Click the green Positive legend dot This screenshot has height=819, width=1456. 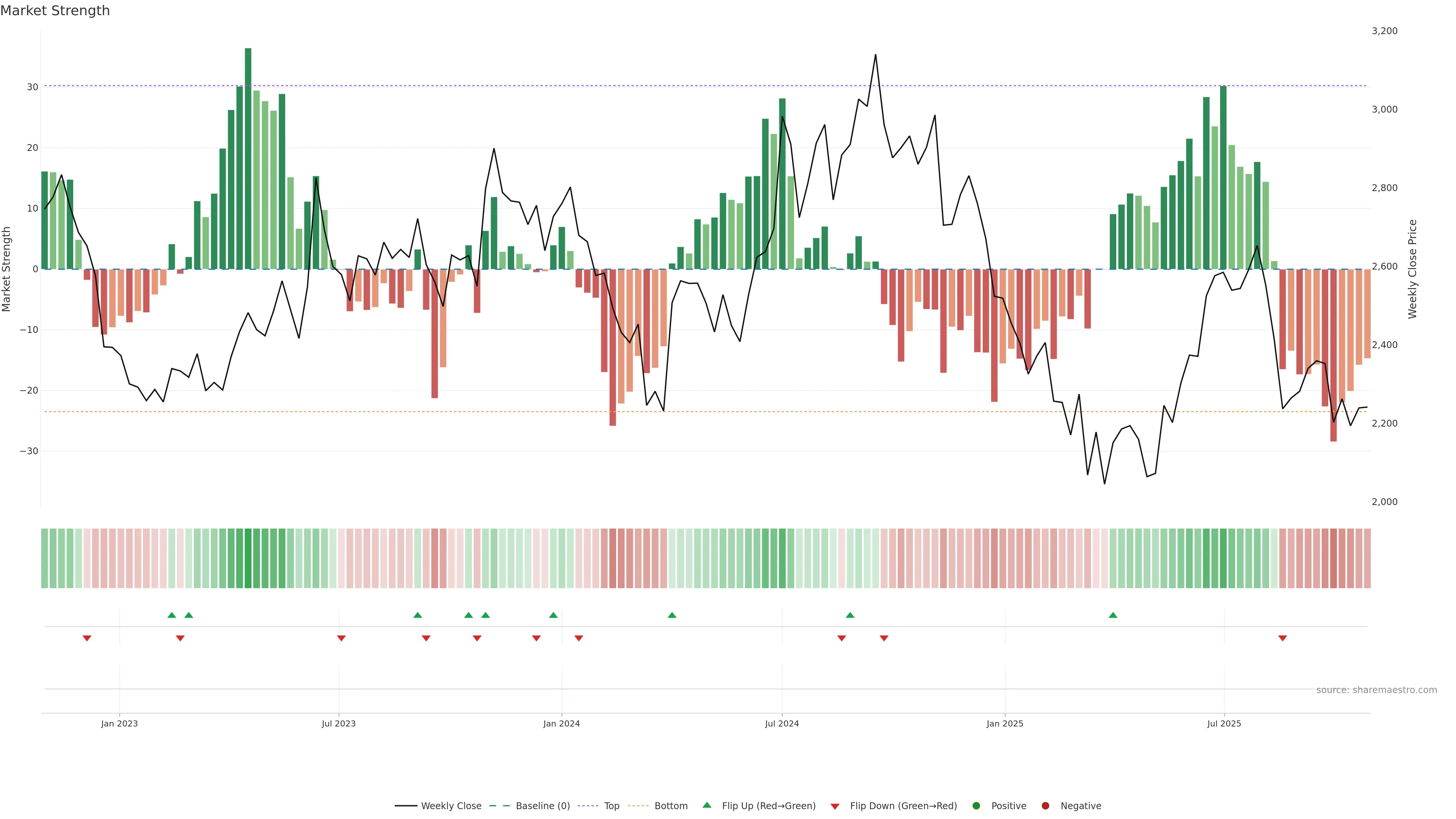point(976,806)
